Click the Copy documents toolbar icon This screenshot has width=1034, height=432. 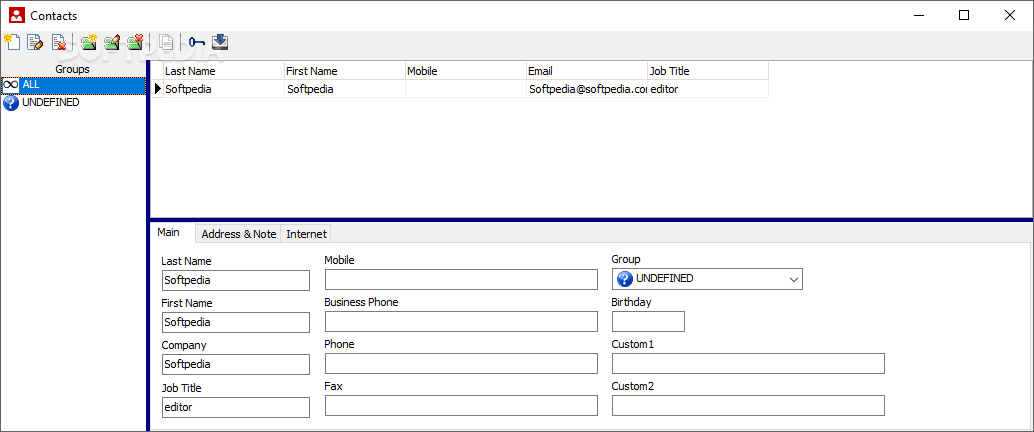click(167, 42)
